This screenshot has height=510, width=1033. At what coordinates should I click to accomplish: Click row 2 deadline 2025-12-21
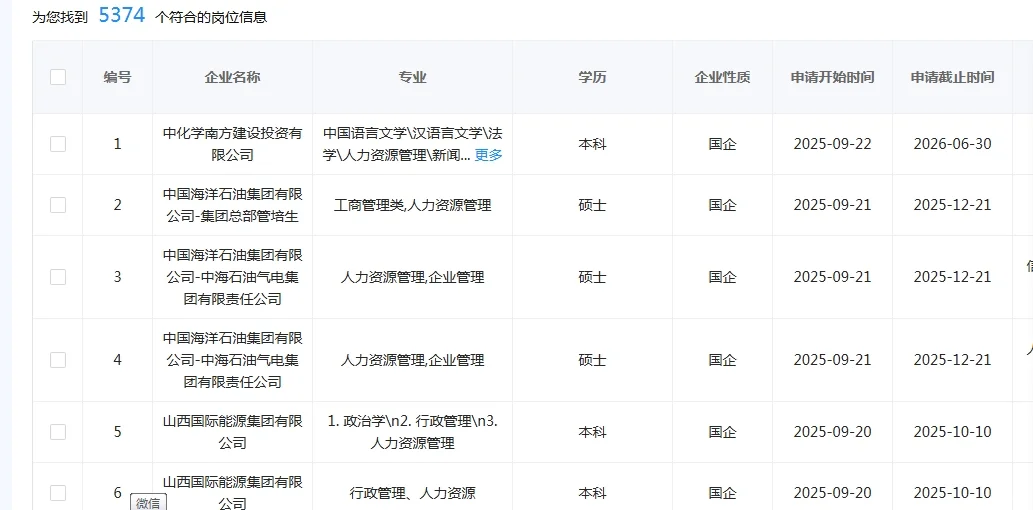click(x=952, y=205)
